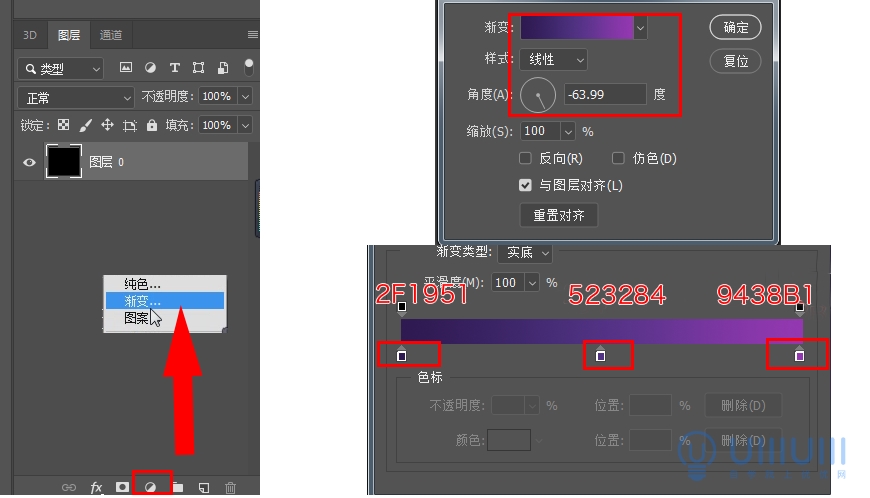This screenshot has height=498, width=870.
Task: Lock image pixels brush icon
Action: (85, 125)
